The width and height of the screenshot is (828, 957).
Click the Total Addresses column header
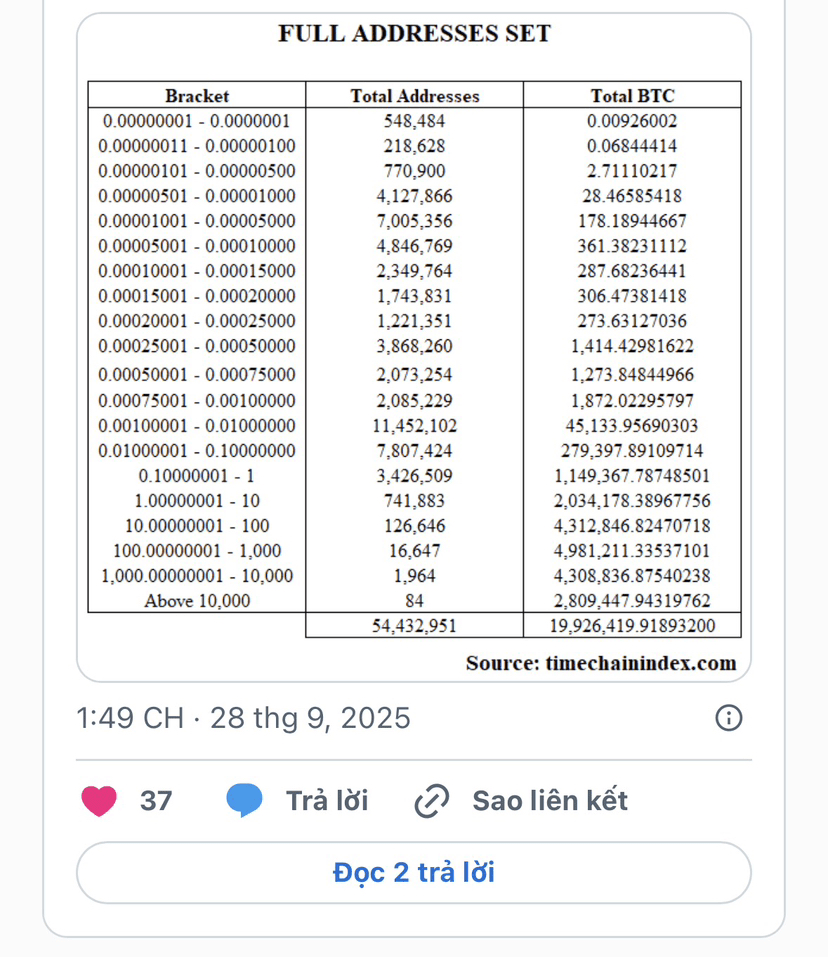(x=415, y=96)
